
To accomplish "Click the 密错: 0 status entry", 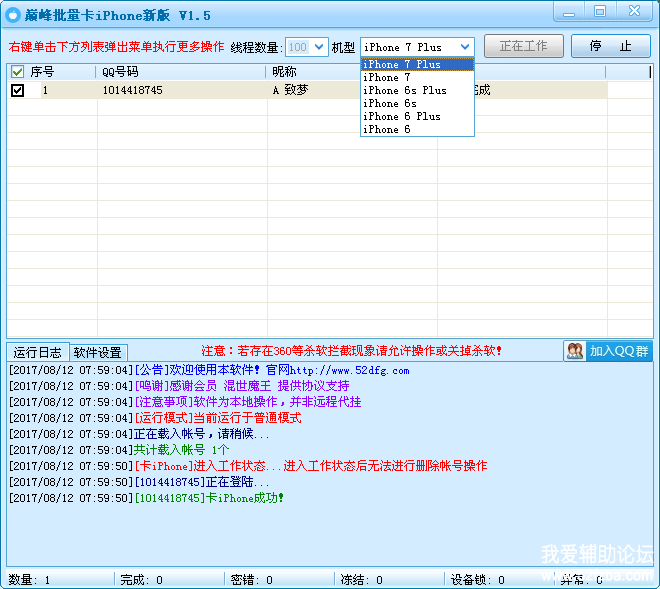I will click(251, 580).
